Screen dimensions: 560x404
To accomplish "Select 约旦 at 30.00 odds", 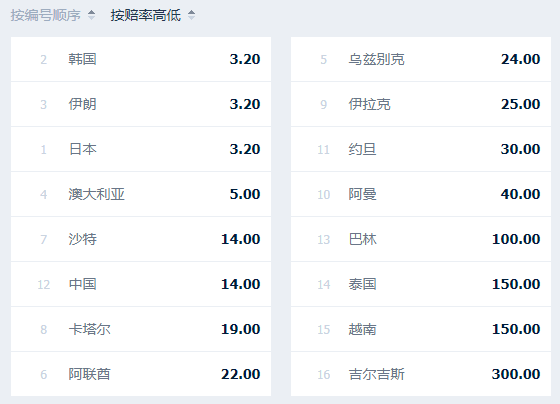I will pos(421,149).
